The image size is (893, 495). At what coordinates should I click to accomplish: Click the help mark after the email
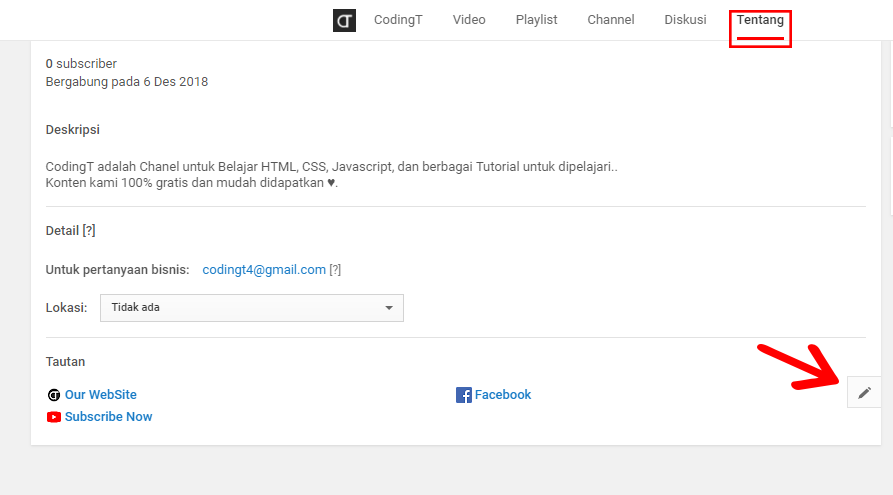(x=335, y=270)
